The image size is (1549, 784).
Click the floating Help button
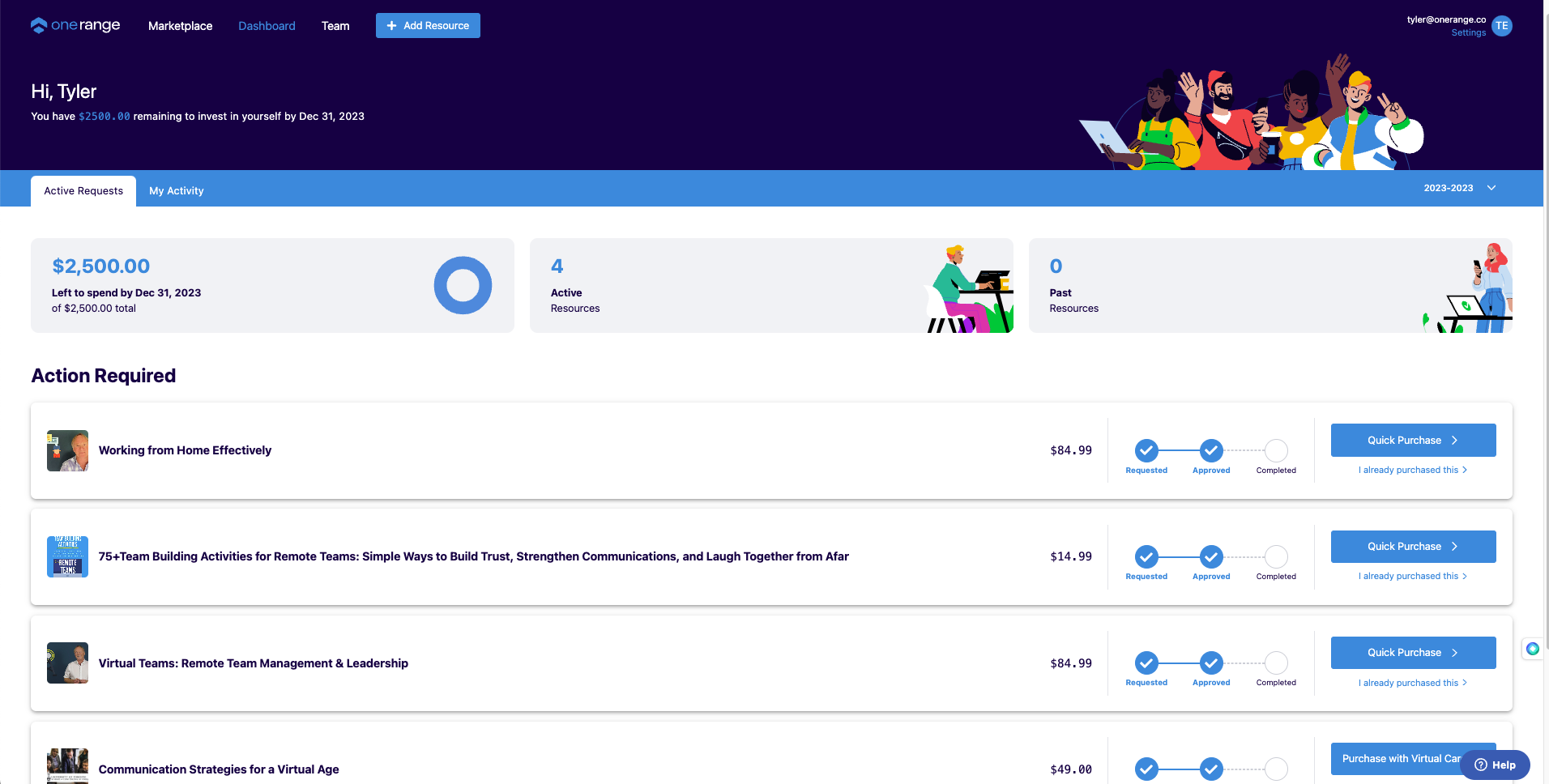(x=1495, y=765)
